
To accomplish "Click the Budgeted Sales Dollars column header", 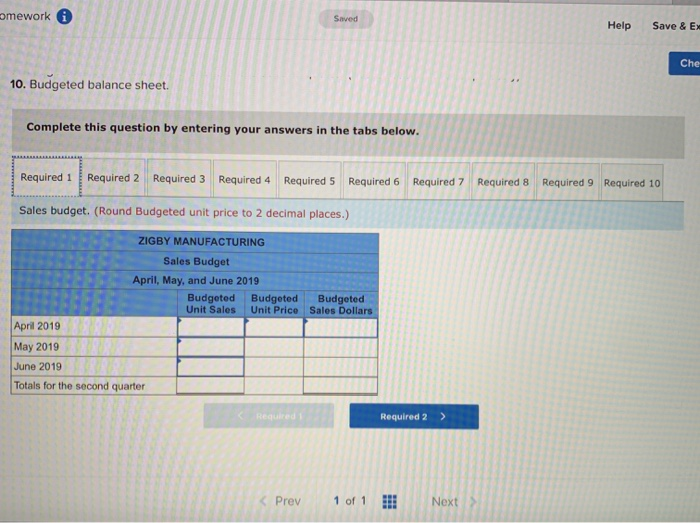I will [x=341, y=304].
